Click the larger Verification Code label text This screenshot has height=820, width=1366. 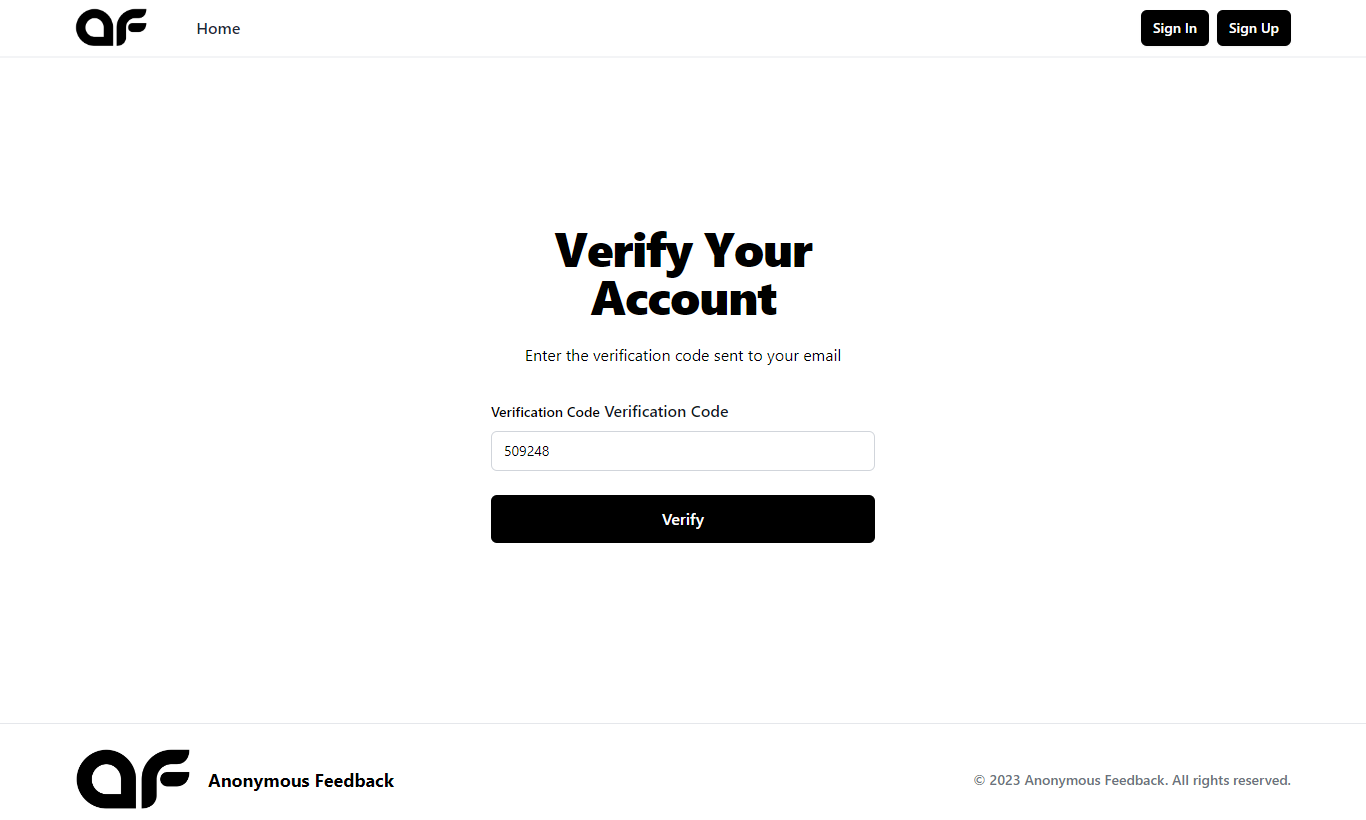666,412
